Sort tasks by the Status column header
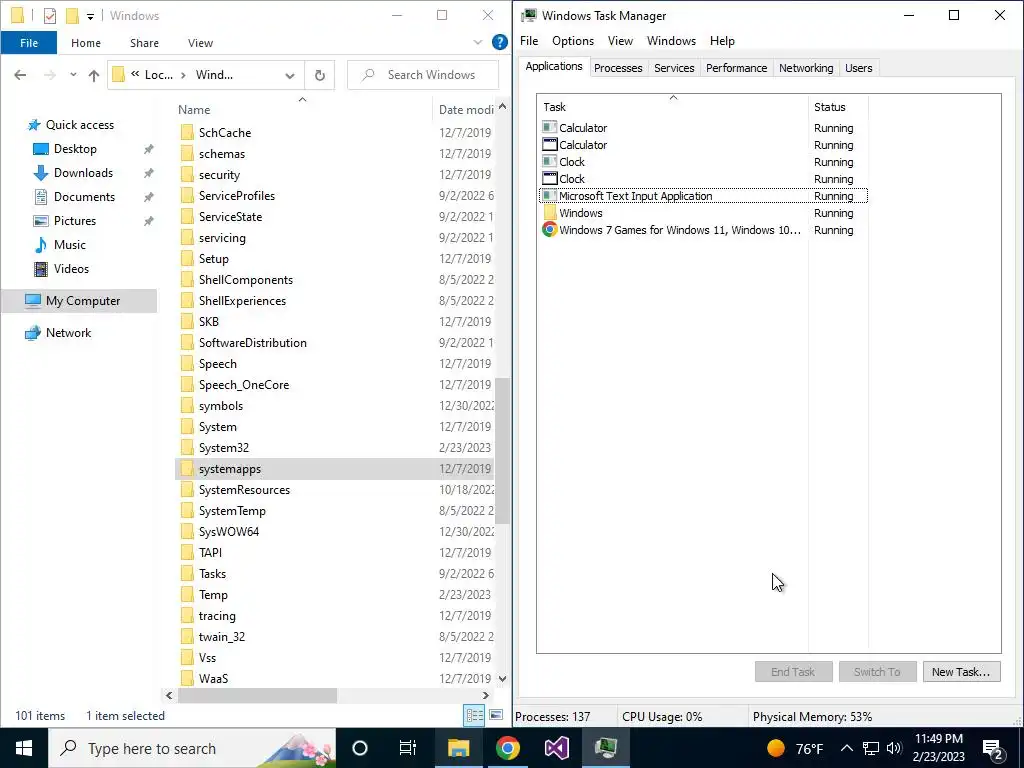 click(838, 107)
